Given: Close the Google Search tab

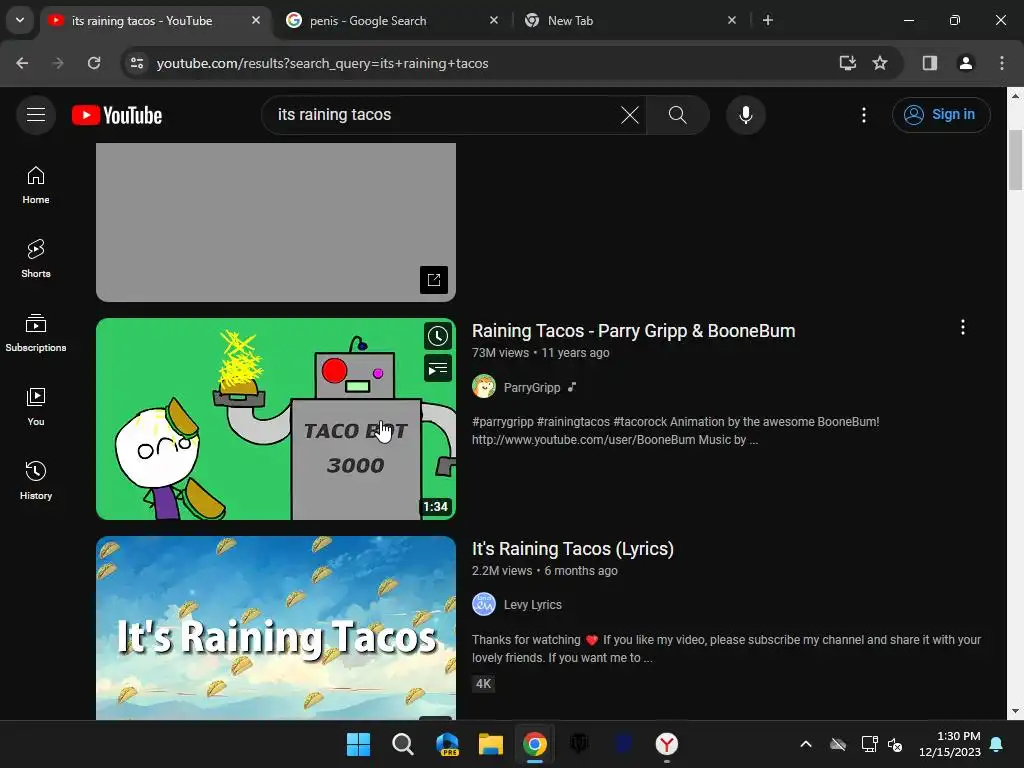Looking at the screenshot, I should (494, 21).
